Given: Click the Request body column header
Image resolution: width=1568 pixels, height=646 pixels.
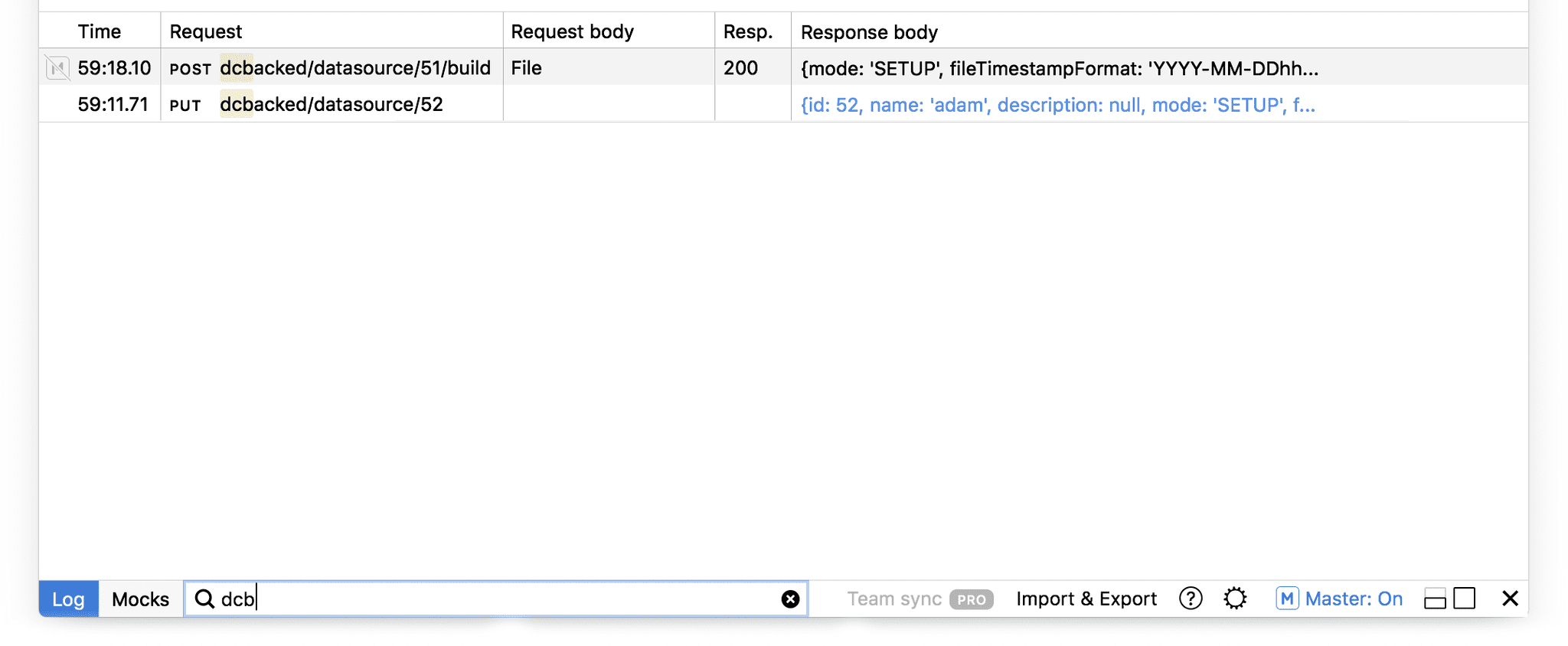Looking at the screenshot, I should [x=573, y=31].
